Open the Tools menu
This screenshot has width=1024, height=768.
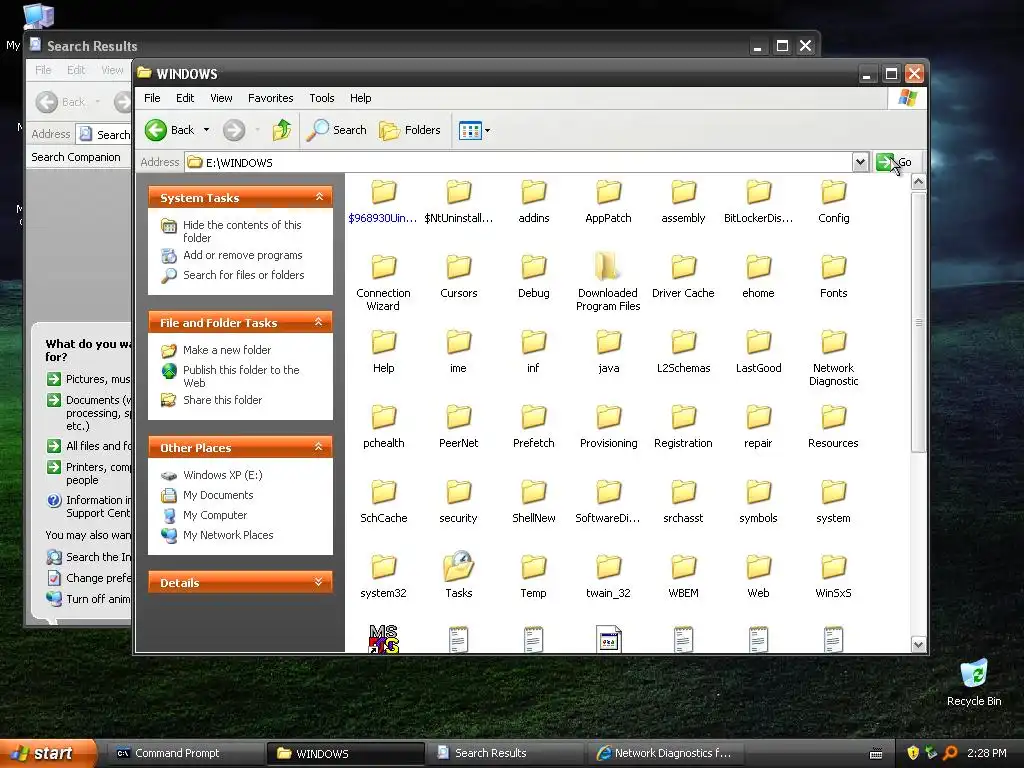[322, 98]
